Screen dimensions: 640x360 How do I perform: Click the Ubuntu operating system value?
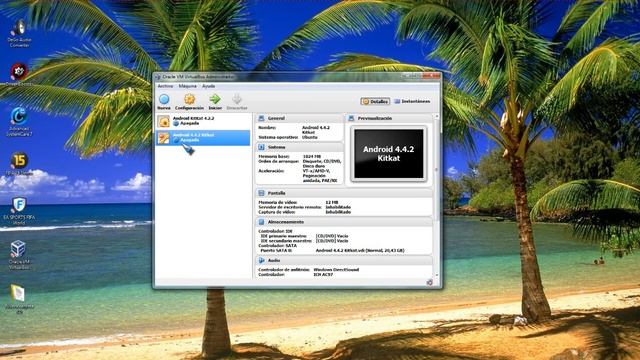(310, 137)
